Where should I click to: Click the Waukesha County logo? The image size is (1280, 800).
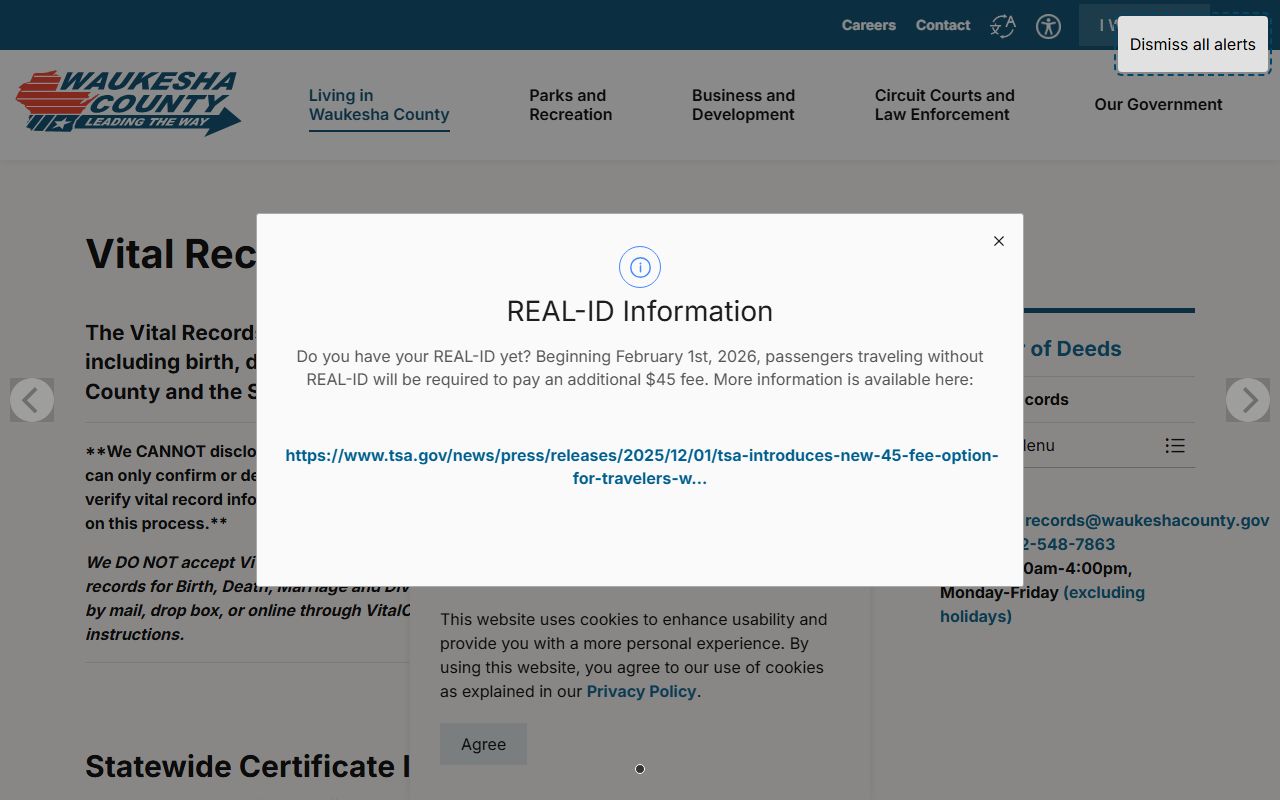[x=128, y=103]
